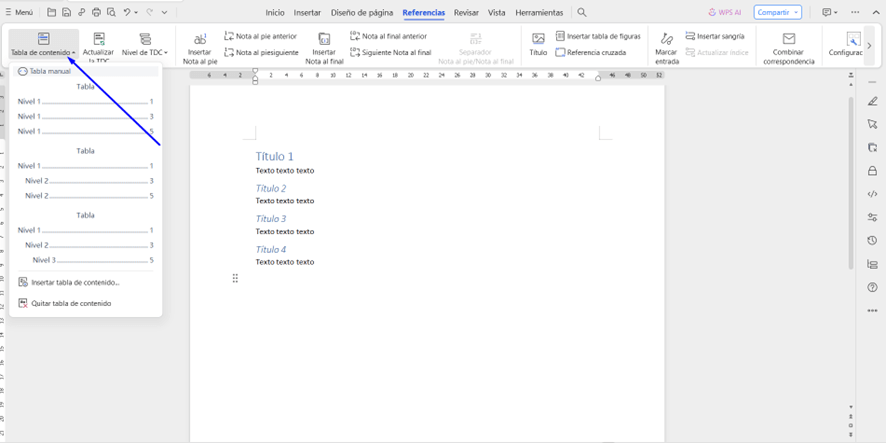Open the Revisar tab
The width and height of the screenshot is (886, 443).
[x=466, y=12]
